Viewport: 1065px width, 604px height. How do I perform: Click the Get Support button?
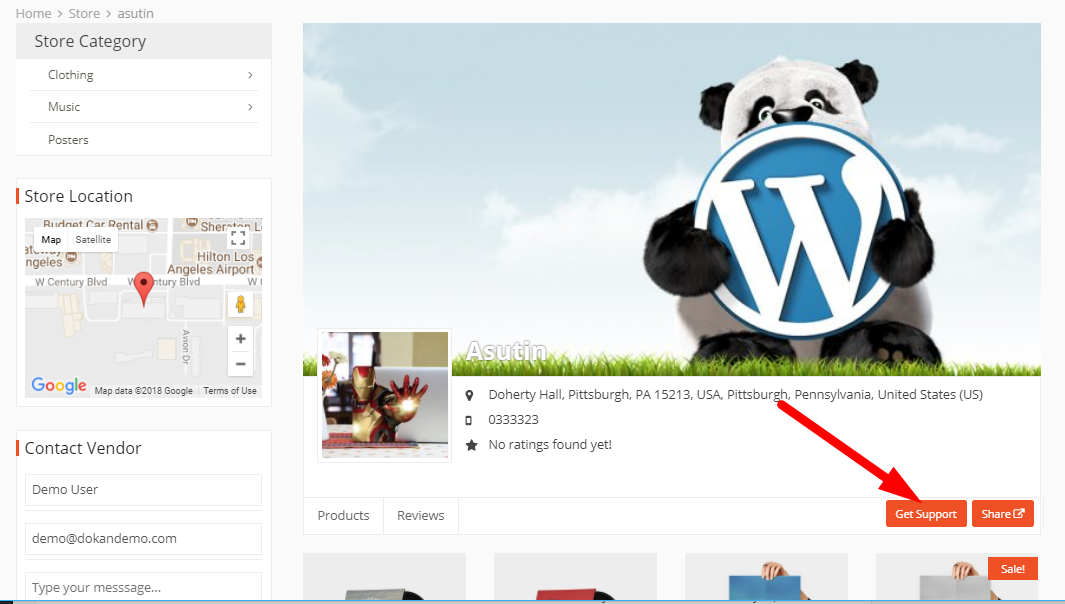pos(926,514)
